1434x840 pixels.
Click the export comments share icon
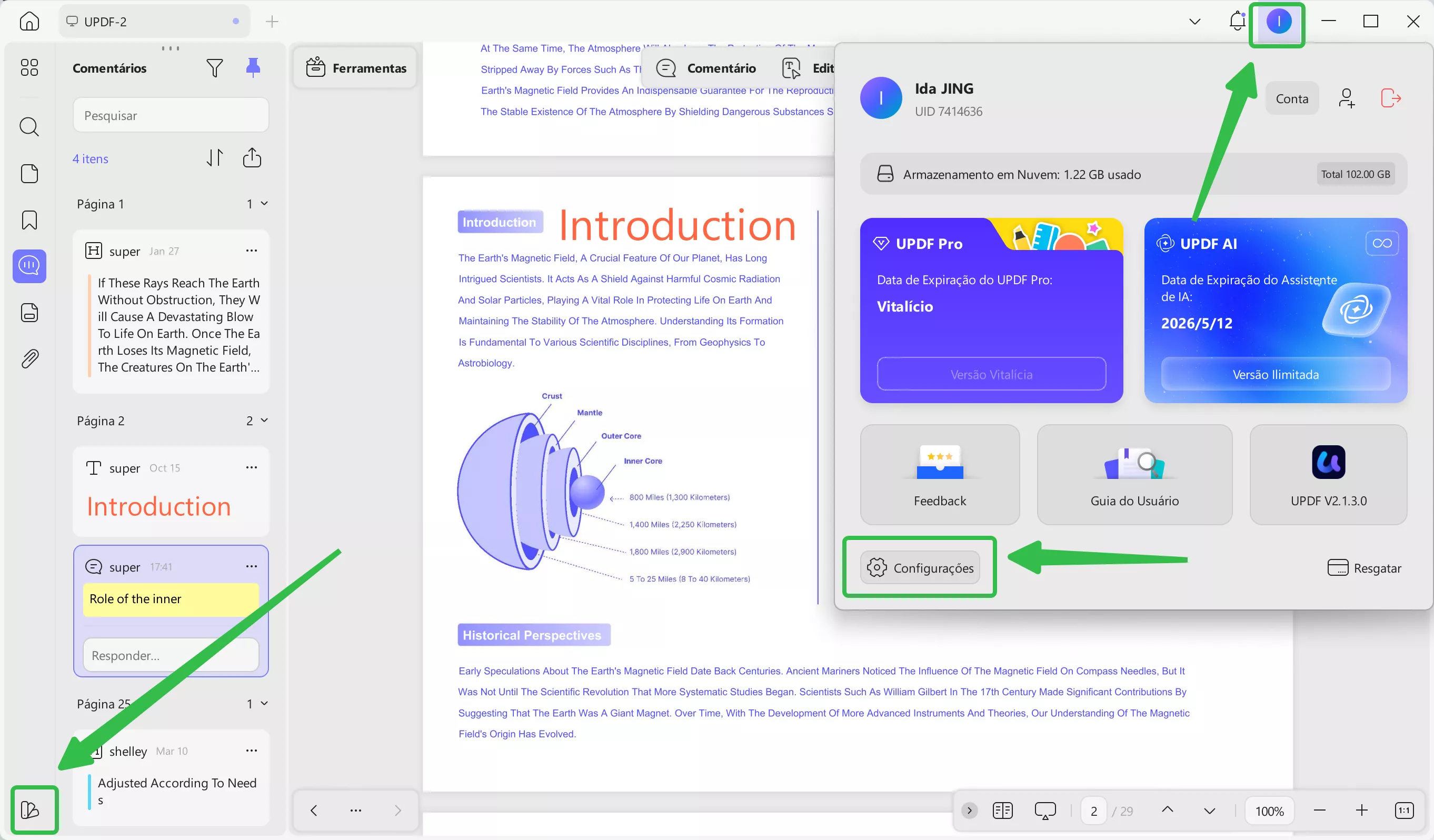click(x=252, y=158)
